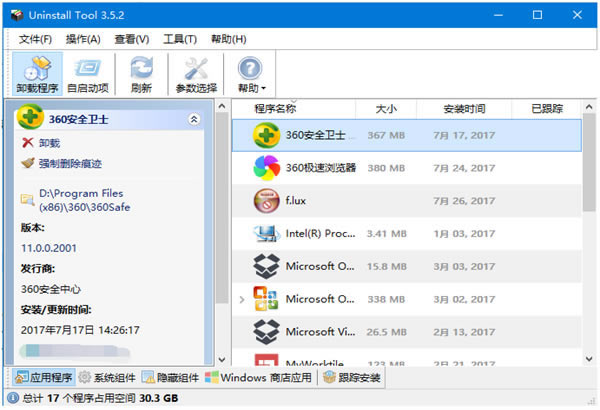Screen dimensions: 600x410
Task: Click the 帮助 help question mark icon
Action: click(x=250, y=69)
